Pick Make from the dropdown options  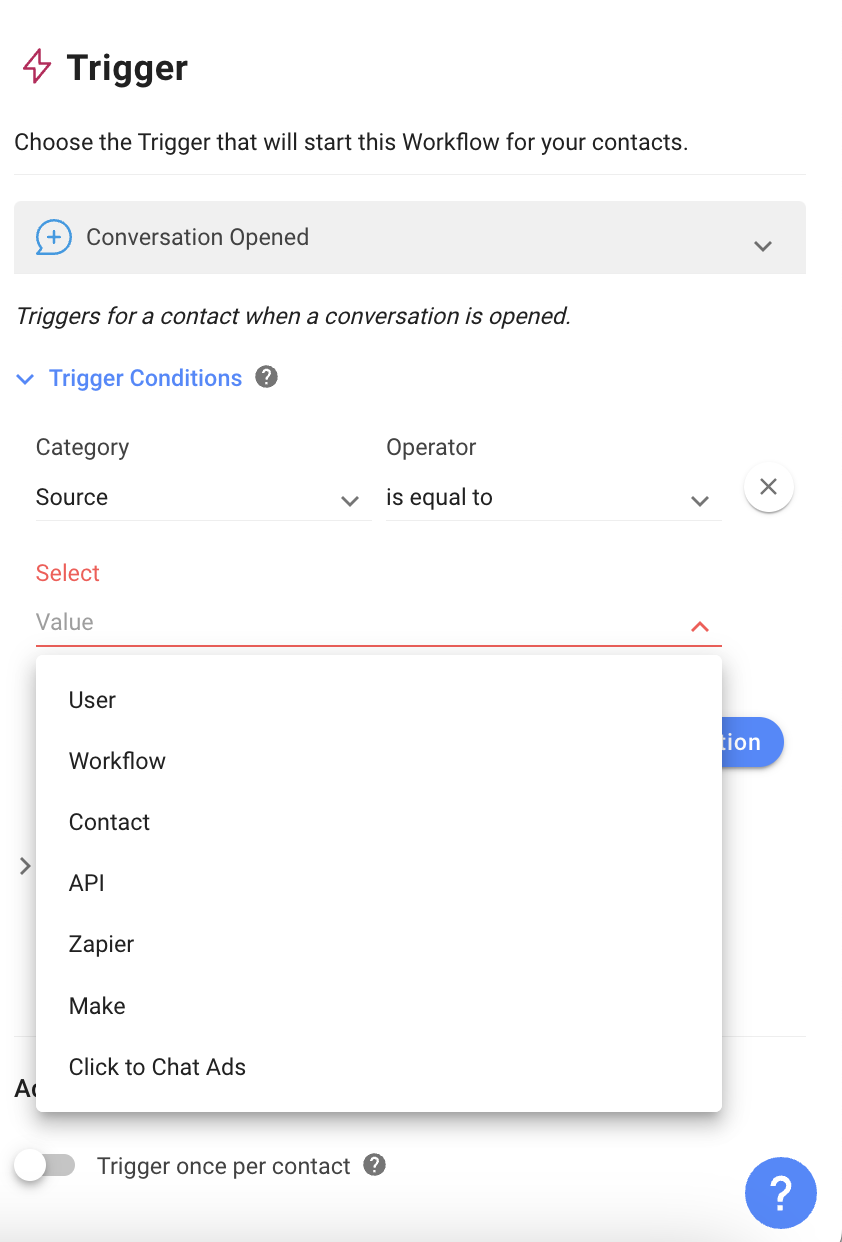tap(97, 1006)
